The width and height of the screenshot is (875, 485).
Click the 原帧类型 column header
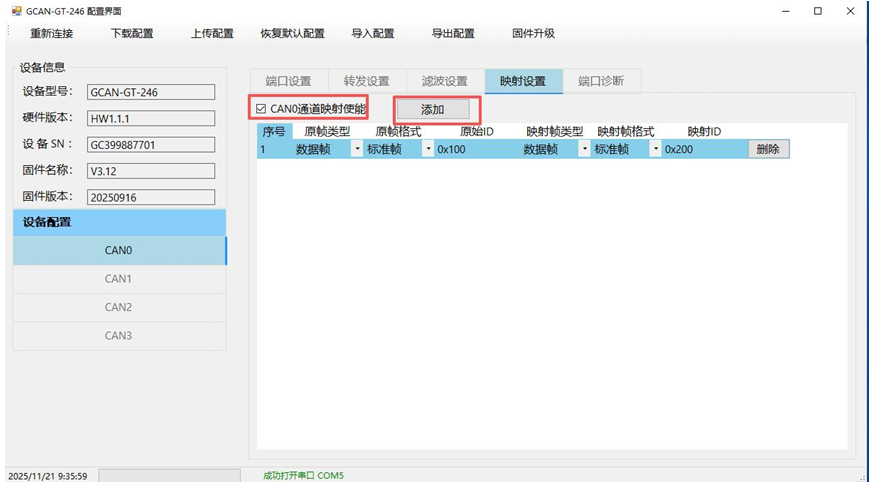click(327, 132)
